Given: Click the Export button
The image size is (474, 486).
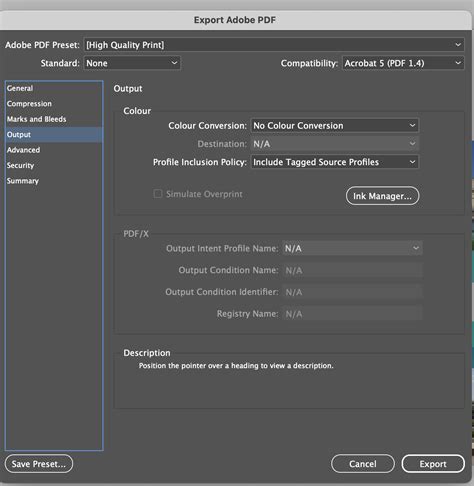Looking at the screenshot, I should pyautogui.click(x=433, y=464).
